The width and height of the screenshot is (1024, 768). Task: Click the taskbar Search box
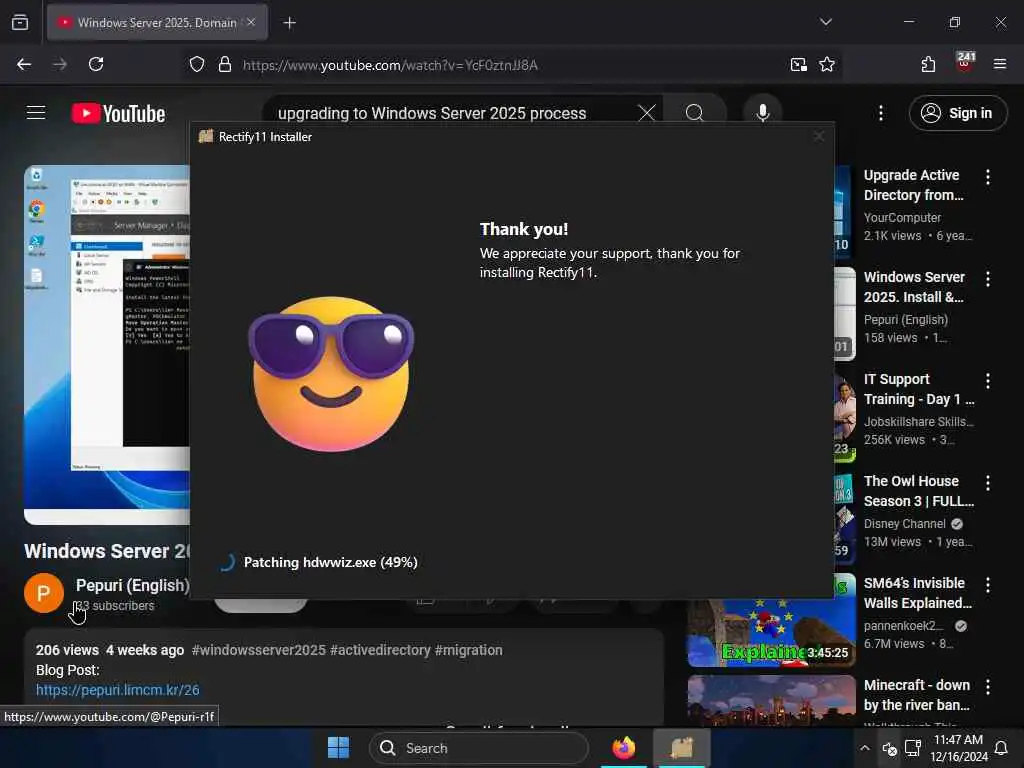pos(479,748)
